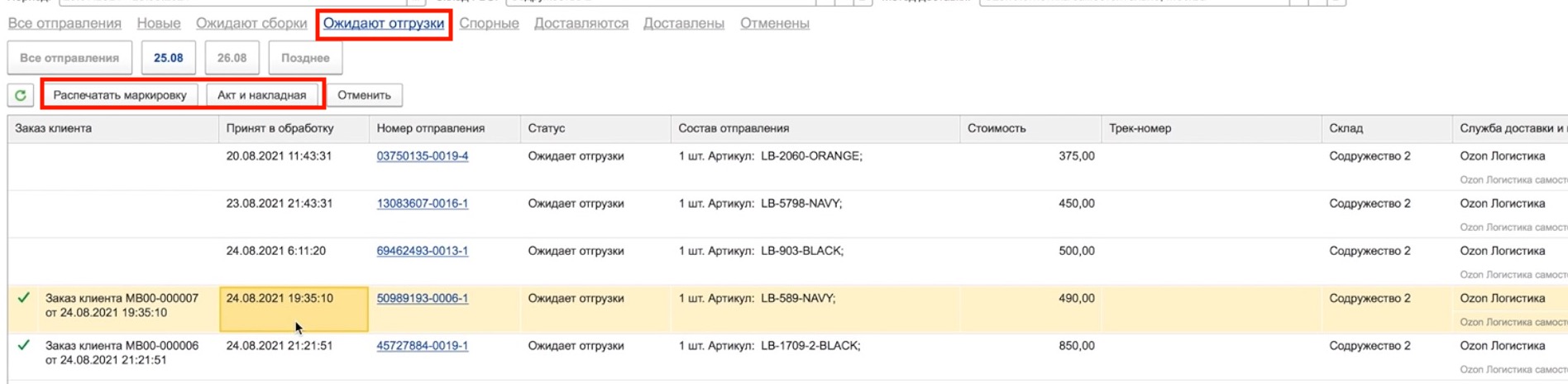
Task: Select highlighted cell 24.08.2021 19:35:10
Action: point(294,310)
